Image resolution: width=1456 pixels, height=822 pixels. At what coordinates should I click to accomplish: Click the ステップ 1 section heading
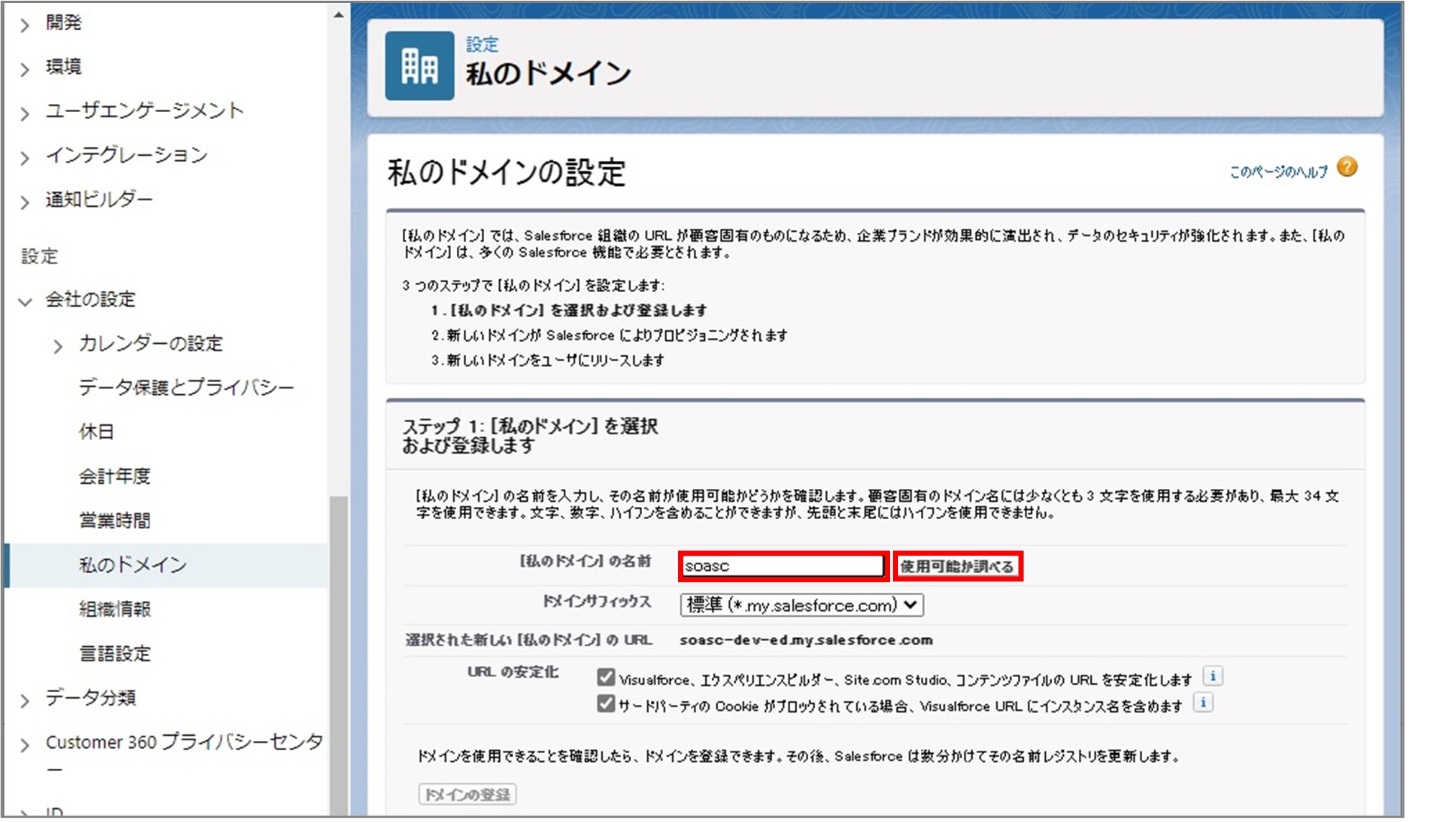coord(530,436)
